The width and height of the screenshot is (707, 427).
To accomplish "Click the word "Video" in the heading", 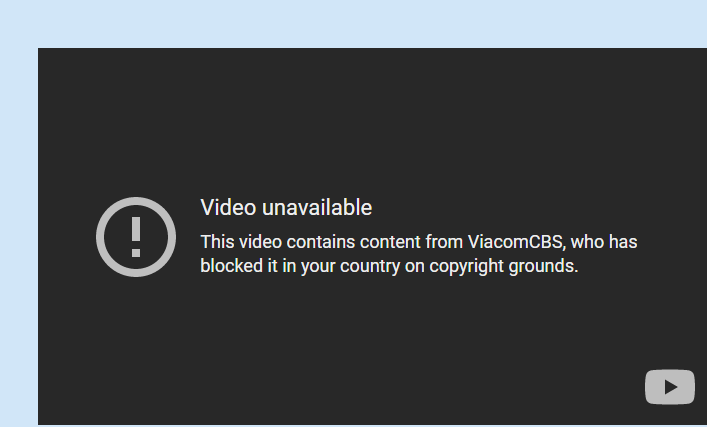I will point(229,207).
